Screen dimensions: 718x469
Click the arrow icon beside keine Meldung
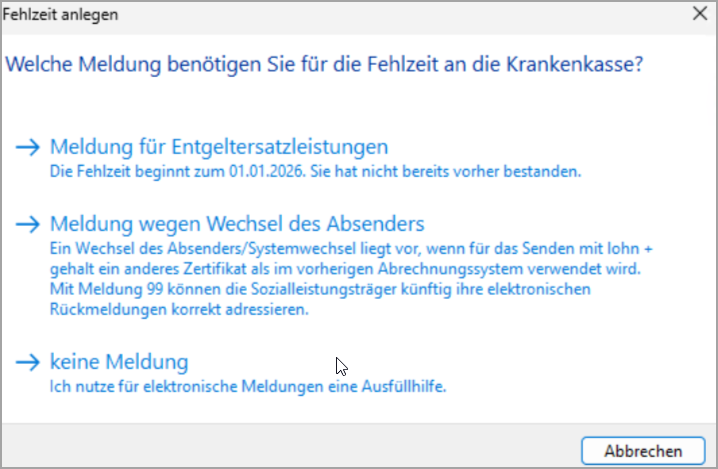[27, 361]
